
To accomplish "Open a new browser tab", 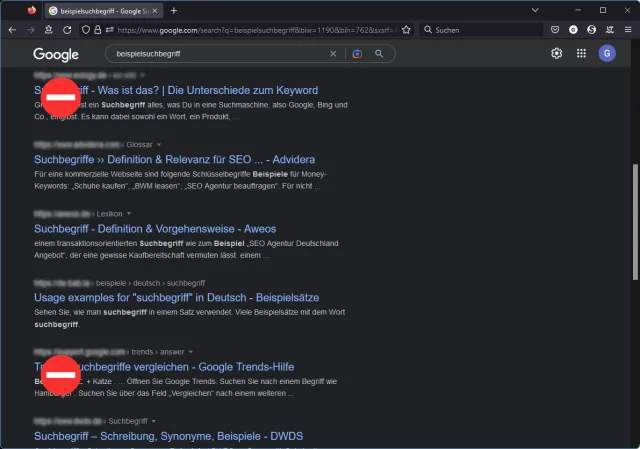I will click(174, 10).
